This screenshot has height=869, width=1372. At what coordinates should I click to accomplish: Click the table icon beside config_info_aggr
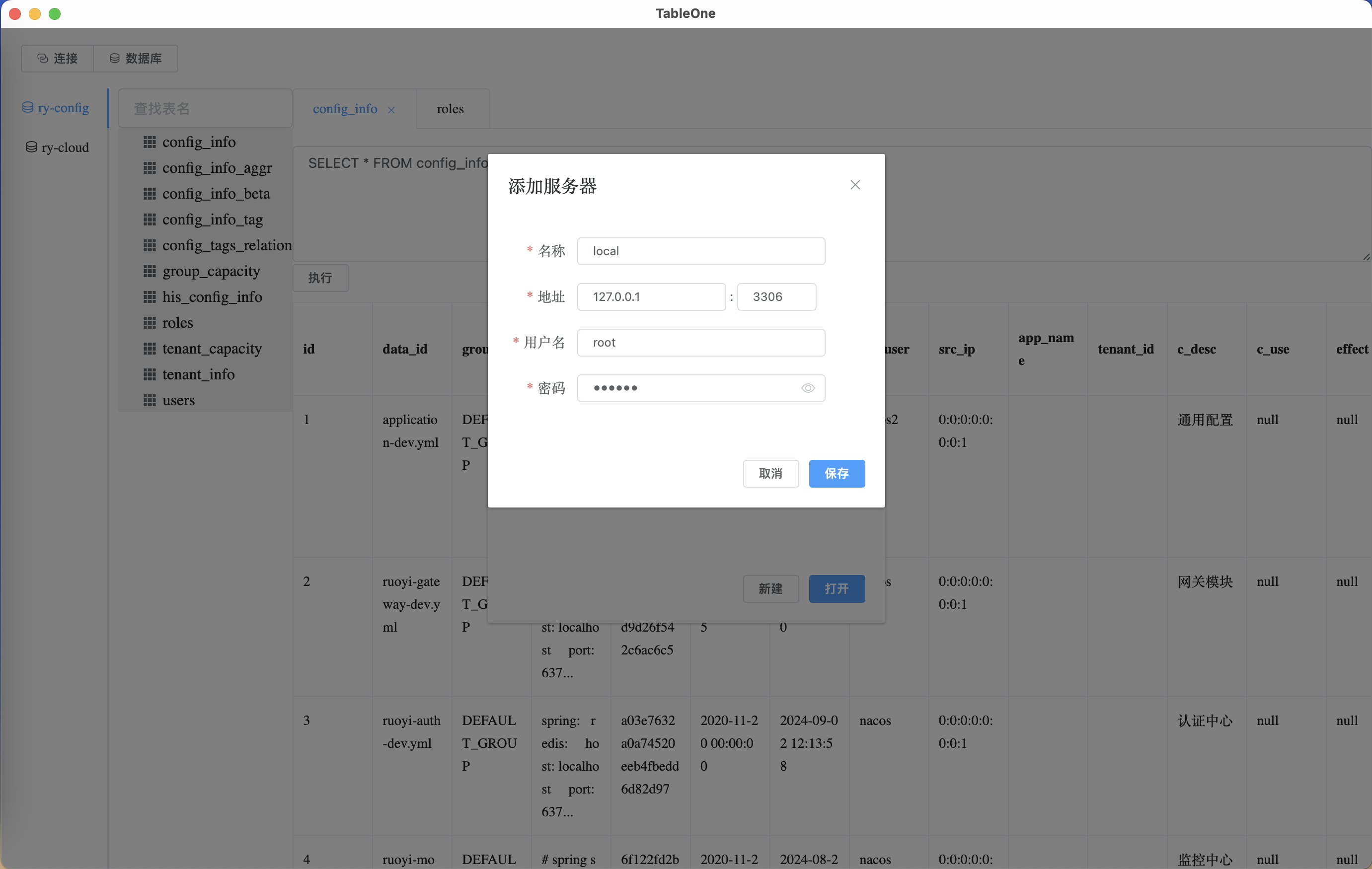[150, 167]
